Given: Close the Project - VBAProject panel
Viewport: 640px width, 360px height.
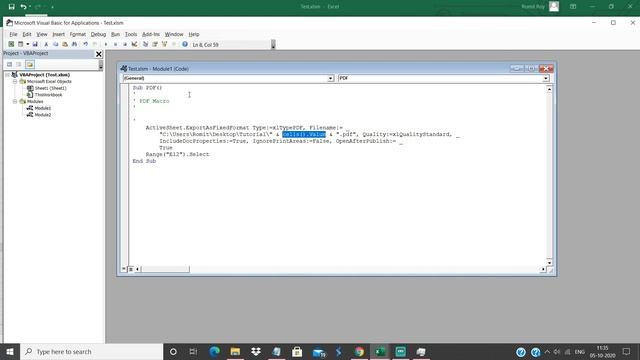Looking at the screenshot, I should [98, 54].
